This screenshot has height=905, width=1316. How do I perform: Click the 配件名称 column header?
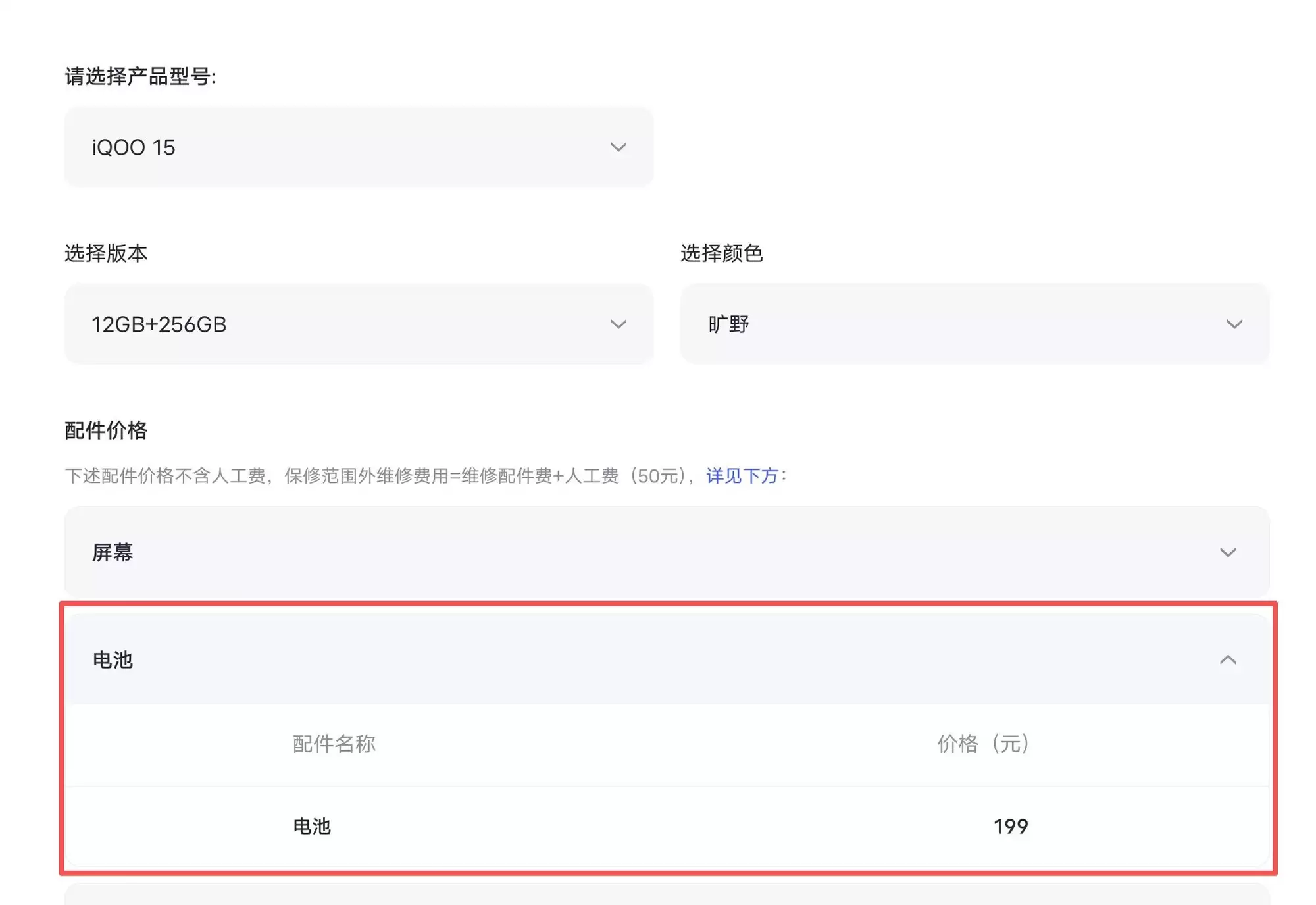point(334,744)
